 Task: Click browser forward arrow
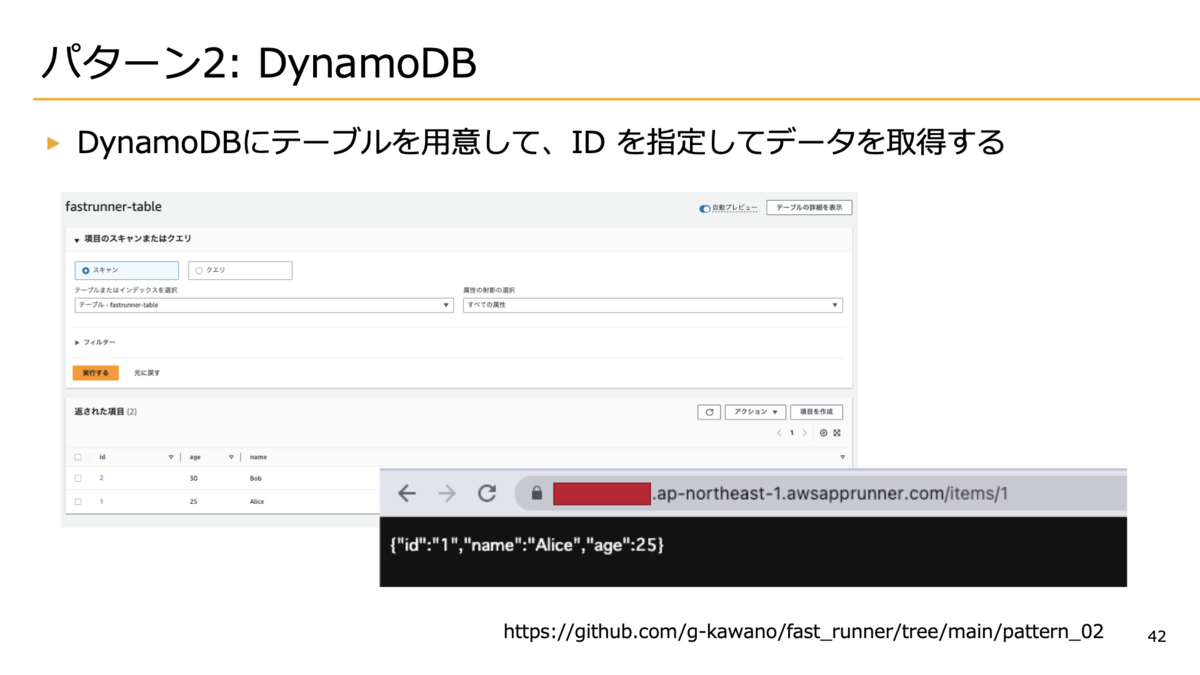(x=446, y=493)
